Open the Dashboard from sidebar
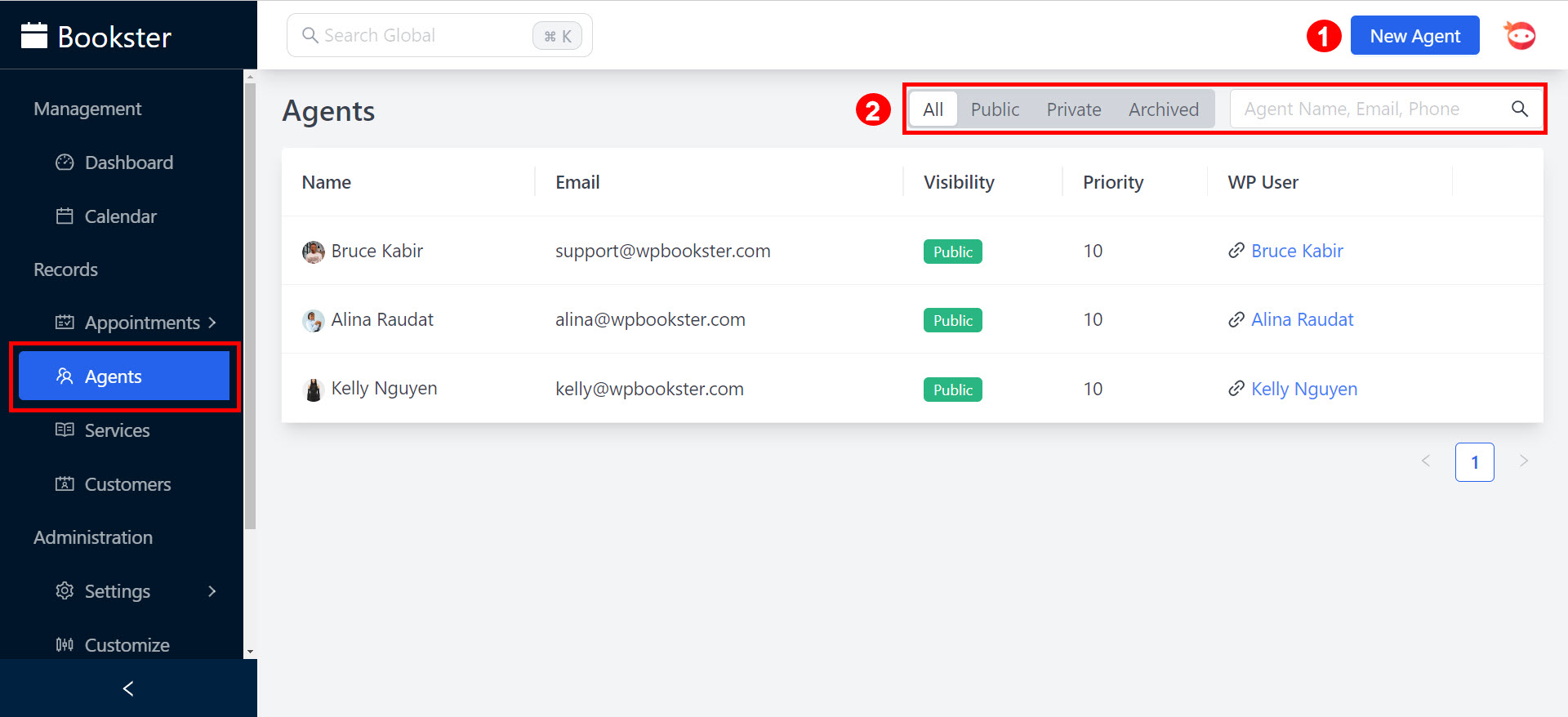The width and height of the screenshot is (1568, 717). (x=128, y=163)
